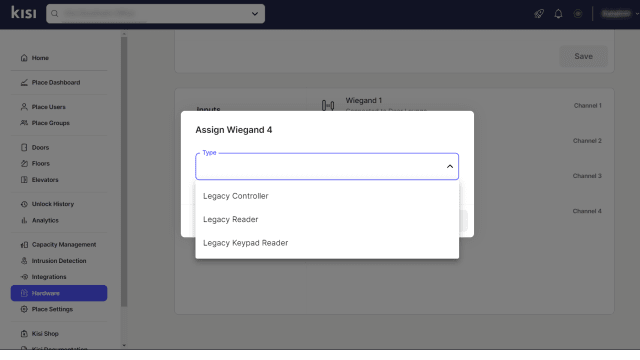Choose Legacy Reader option
This screenshot has width=640, height=360.
pos(327,220)
